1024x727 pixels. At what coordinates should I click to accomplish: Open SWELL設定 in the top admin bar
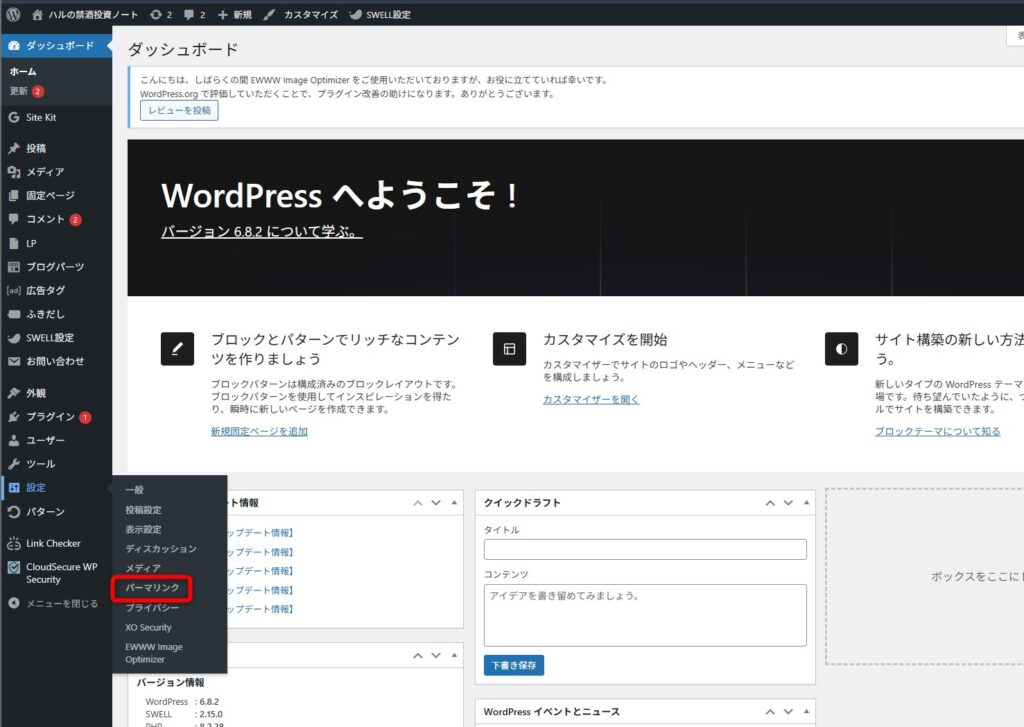click(379, 14)
